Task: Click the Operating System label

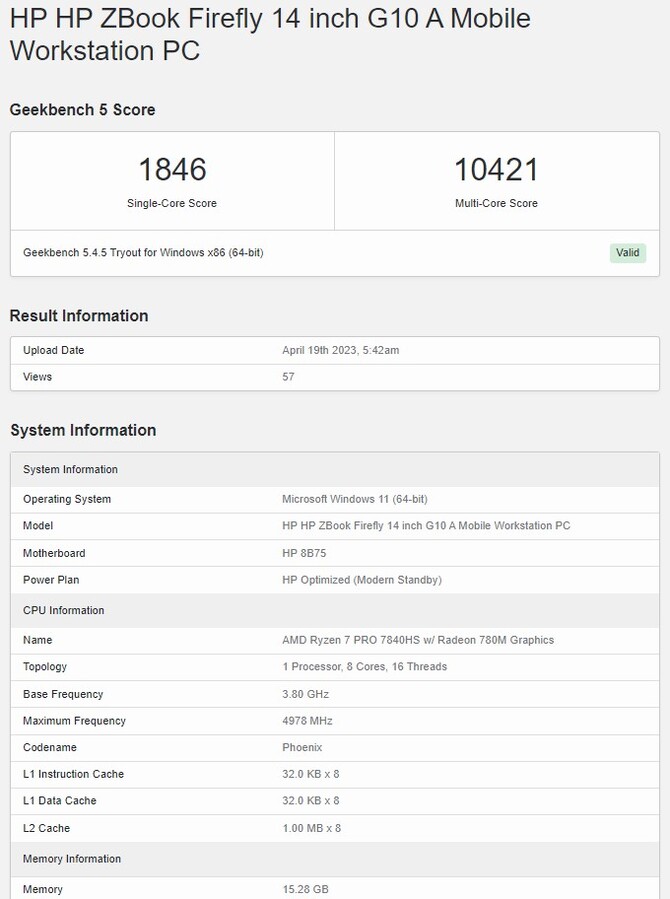Action: coord(67,499)
